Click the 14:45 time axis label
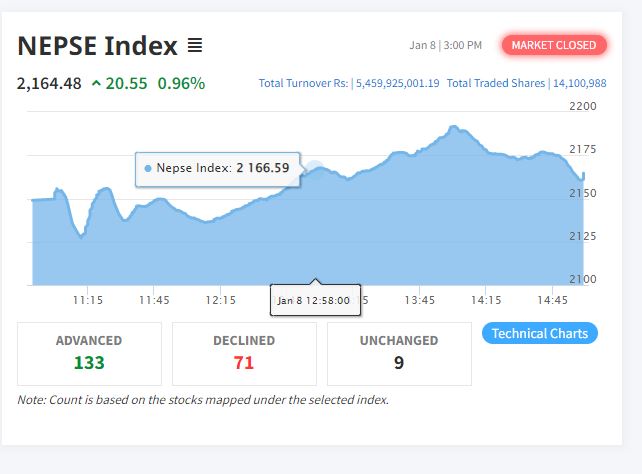The width and height of the screenshot is (642, 474). [552, 300]
